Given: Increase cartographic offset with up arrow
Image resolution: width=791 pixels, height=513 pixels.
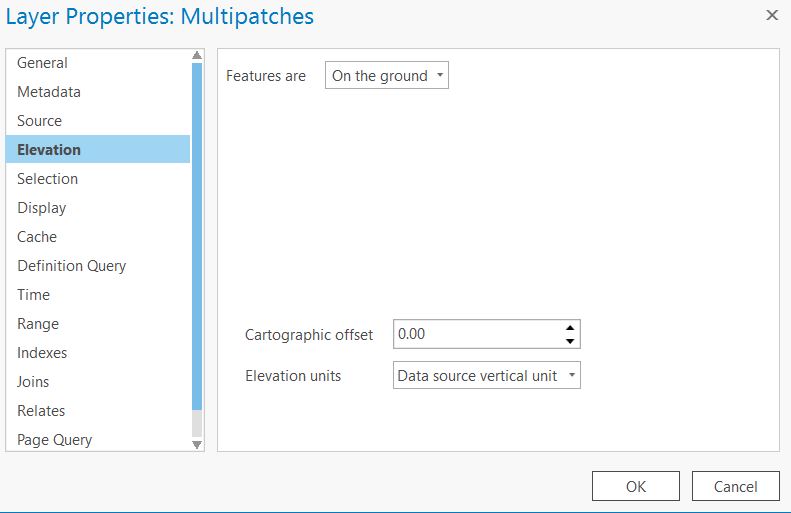Looking at the screenshot, I should tap(569, 328).
